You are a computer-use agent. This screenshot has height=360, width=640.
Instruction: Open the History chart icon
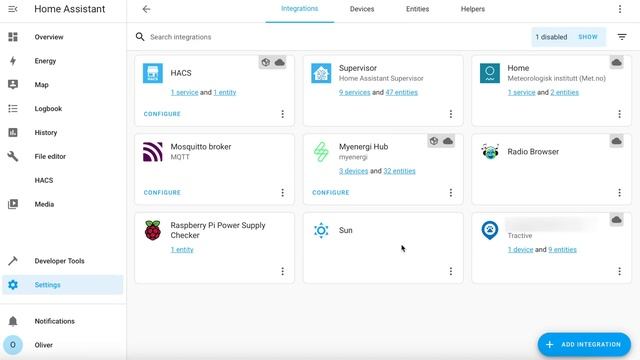(13, 132)
